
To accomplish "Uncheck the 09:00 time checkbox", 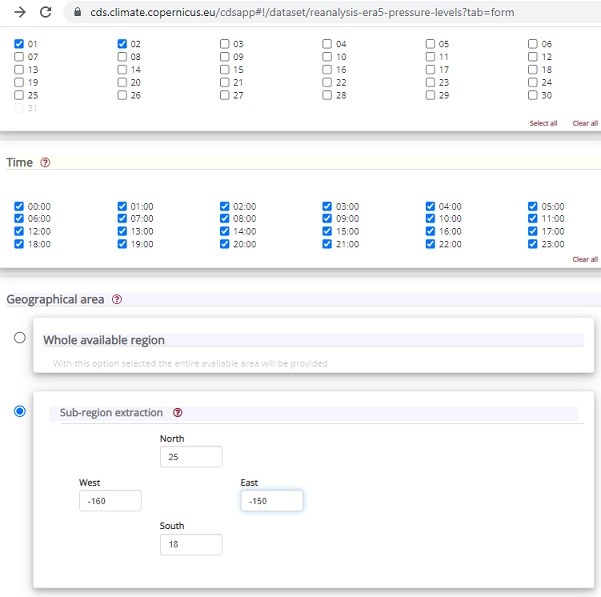I will pos(327,218).
